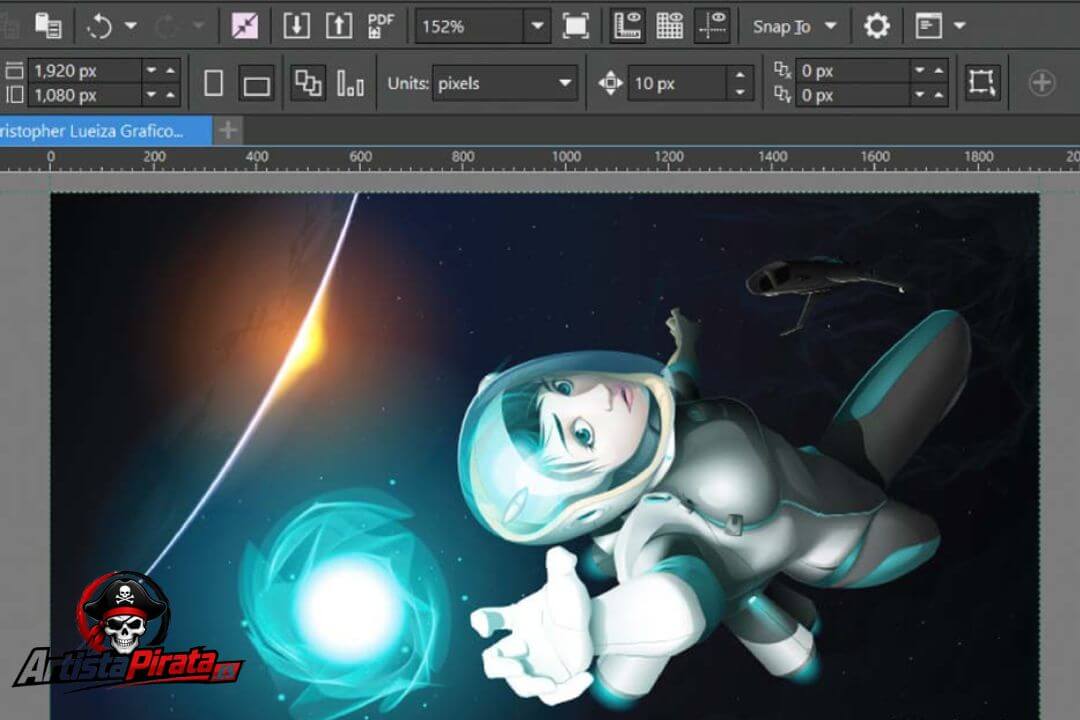Click the Undo arrow icon
The height and width of the screenshot is (720, 1080).
pos(99,27)
